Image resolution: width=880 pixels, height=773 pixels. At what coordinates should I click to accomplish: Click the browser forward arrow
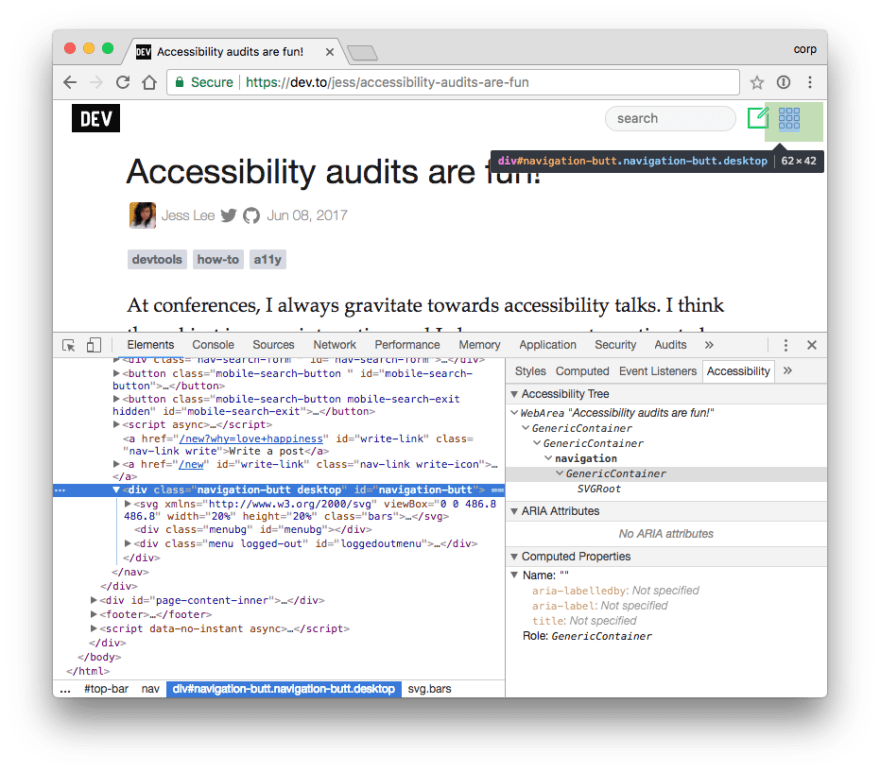tap(97, 83)
